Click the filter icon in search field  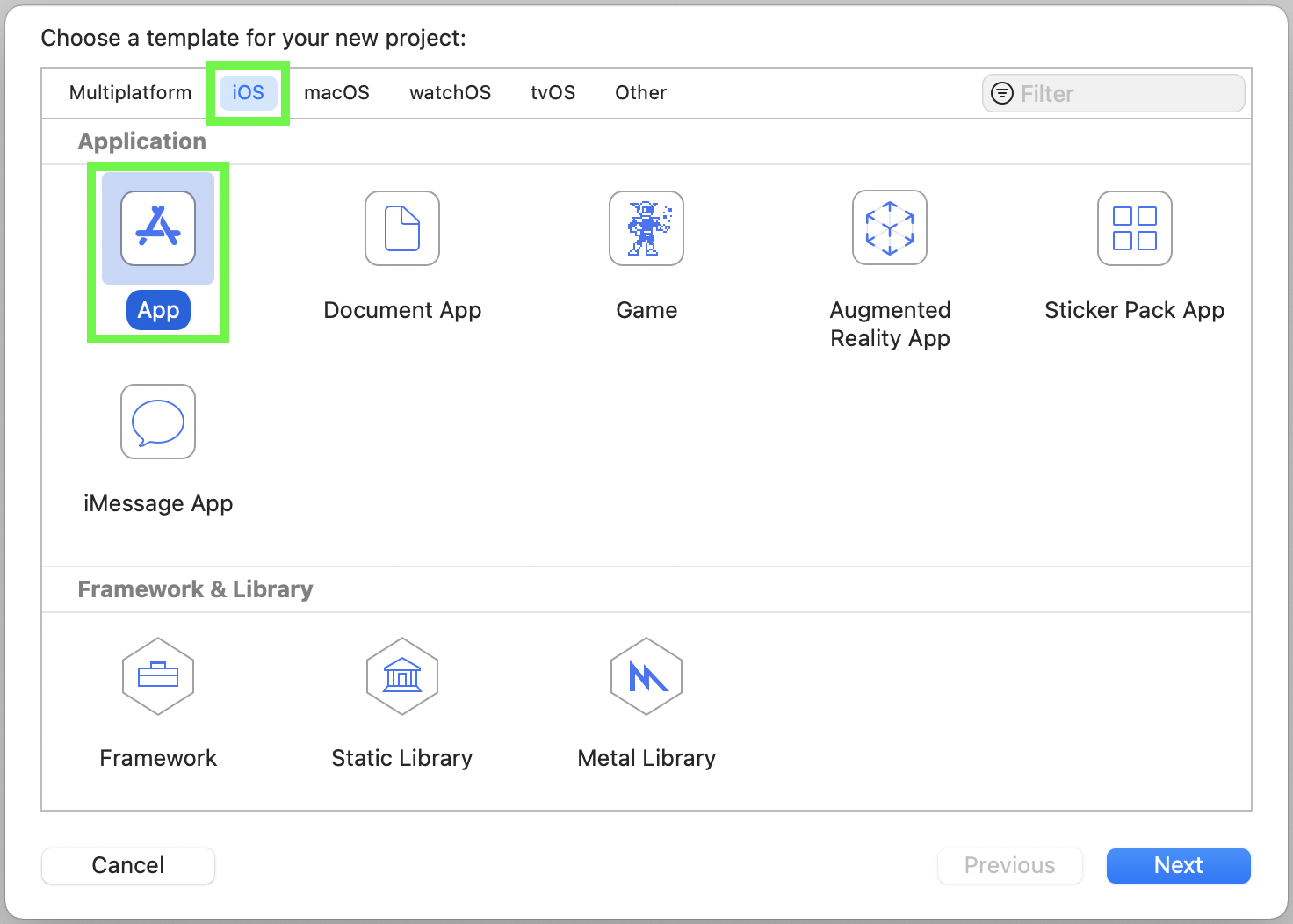1002,93
